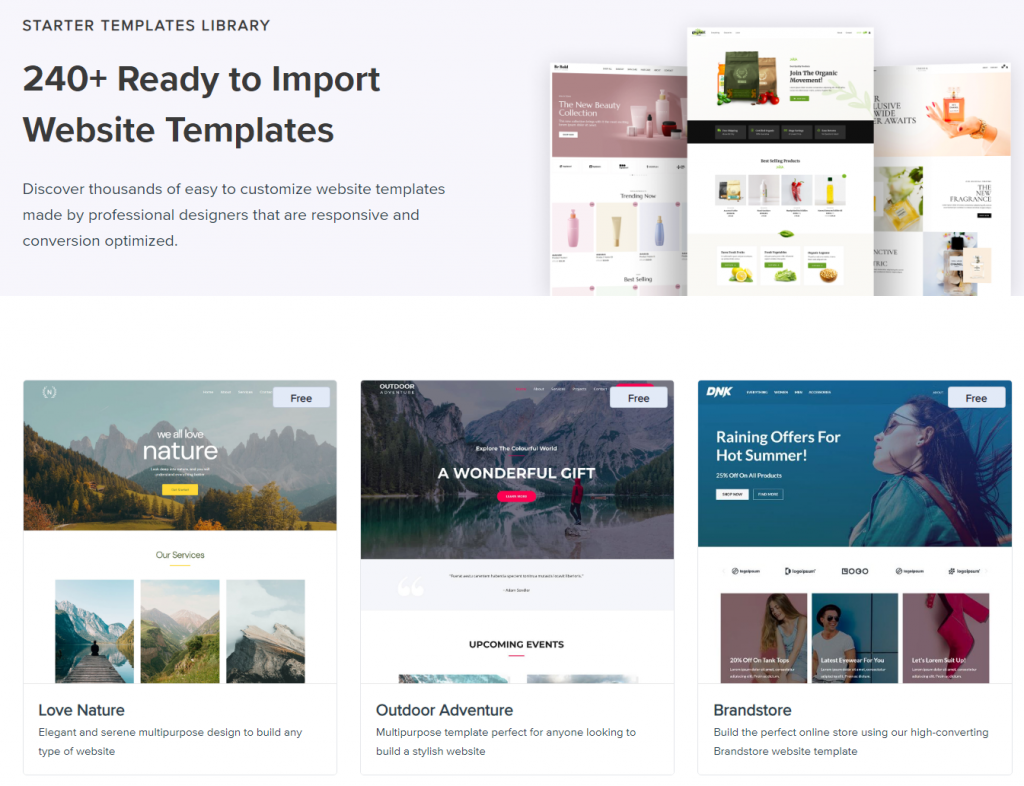The height and width of the screenshot is (786, 1024).
Task: Click the Outdoor Adventure logo
Action: (x=397, y=388)
